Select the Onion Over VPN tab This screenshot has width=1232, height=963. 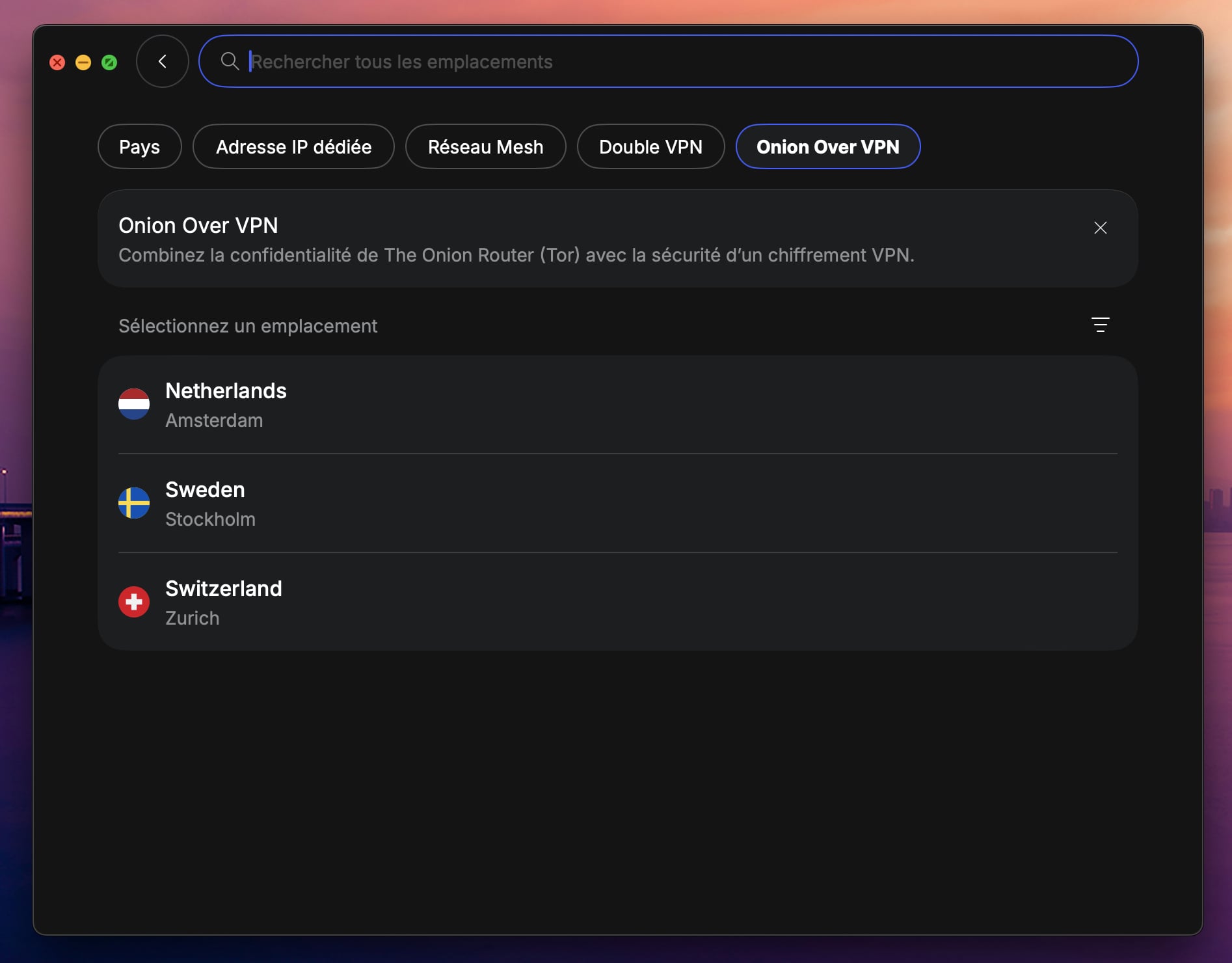(x=828, y=146)
